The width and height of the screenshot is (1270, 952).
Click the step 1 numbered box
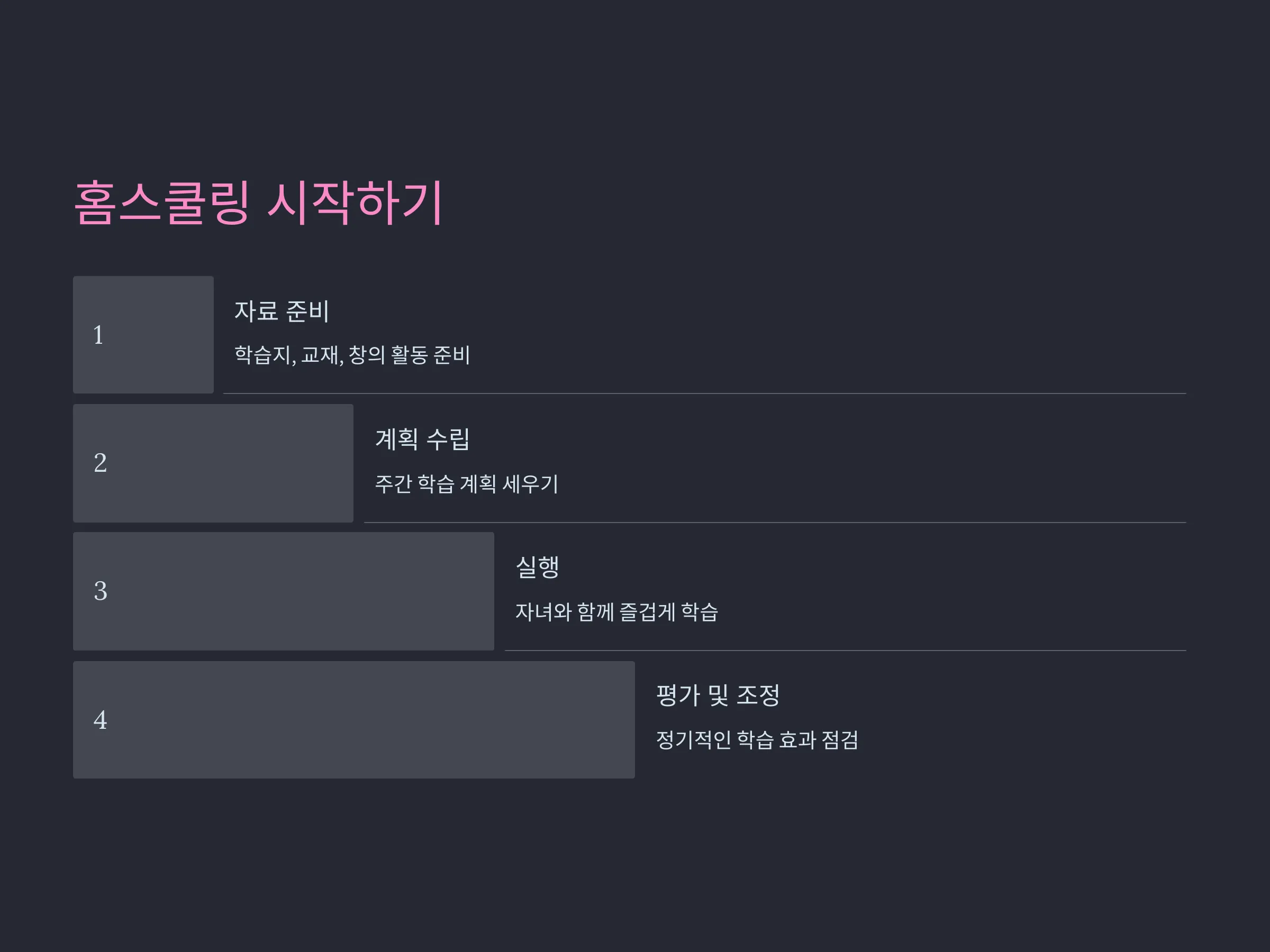point(143,335)
